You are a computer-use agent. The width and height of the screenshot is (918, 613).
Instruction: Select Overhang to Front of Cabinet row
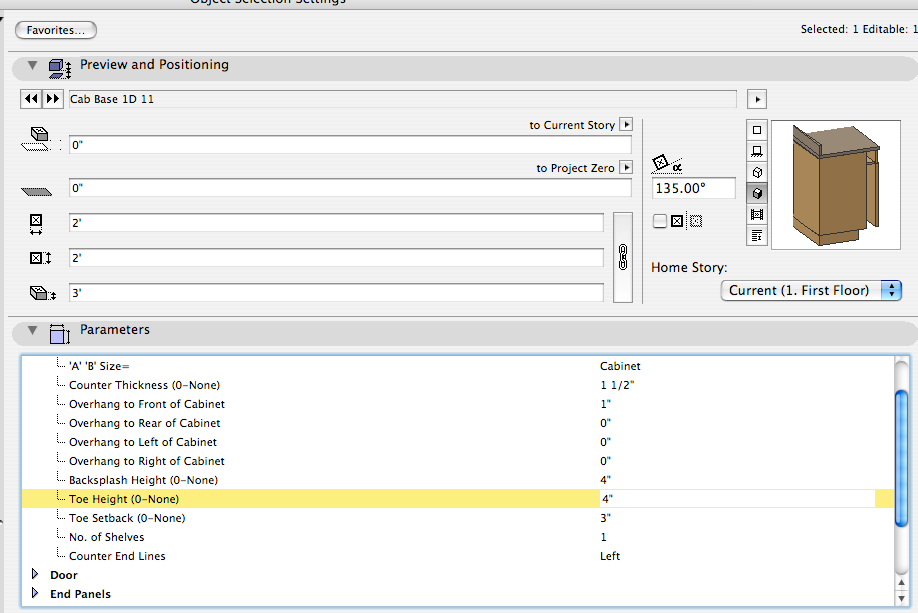(458, 404)
